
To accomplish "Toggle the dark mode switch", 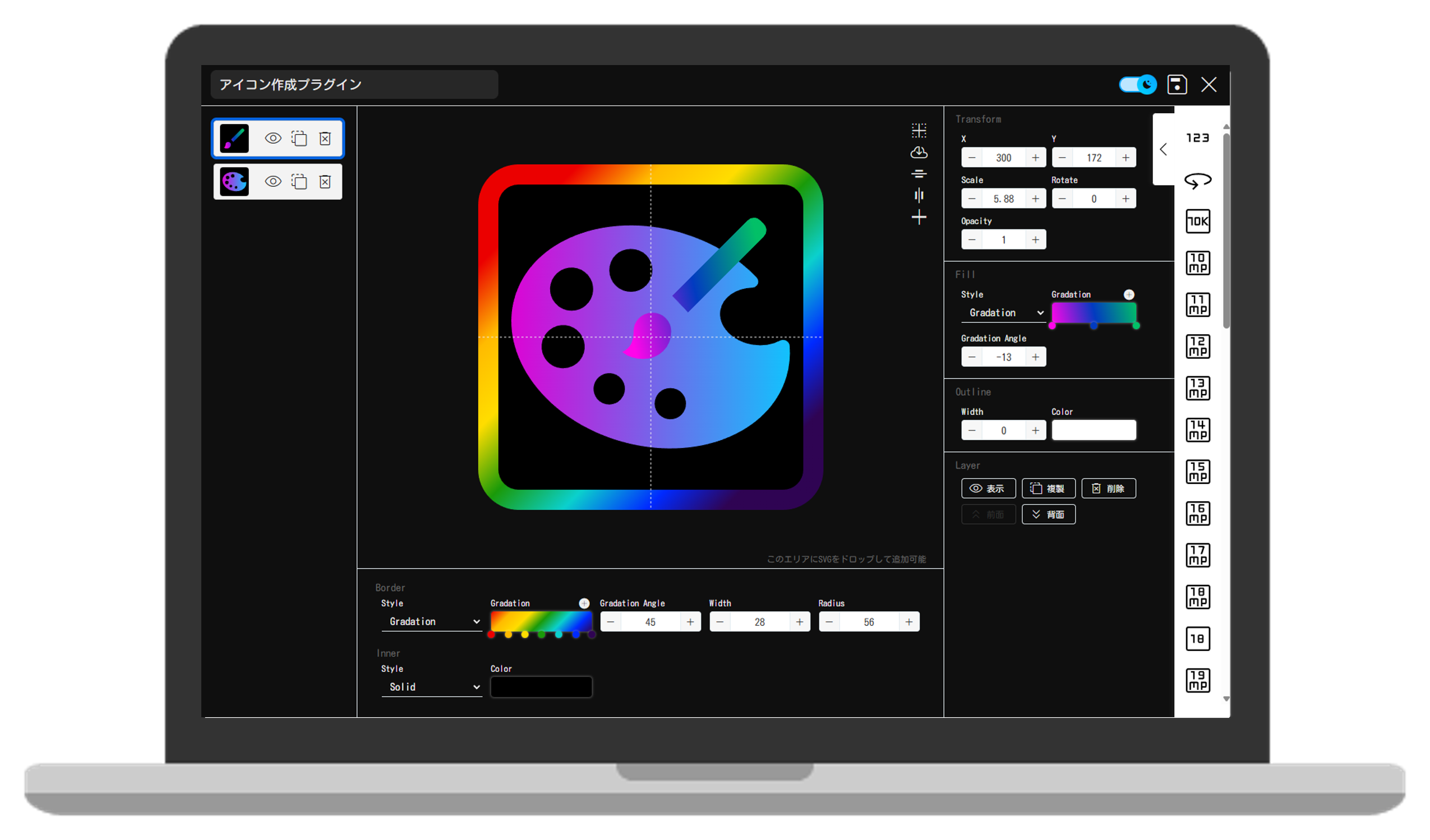I will (1137, 85).
